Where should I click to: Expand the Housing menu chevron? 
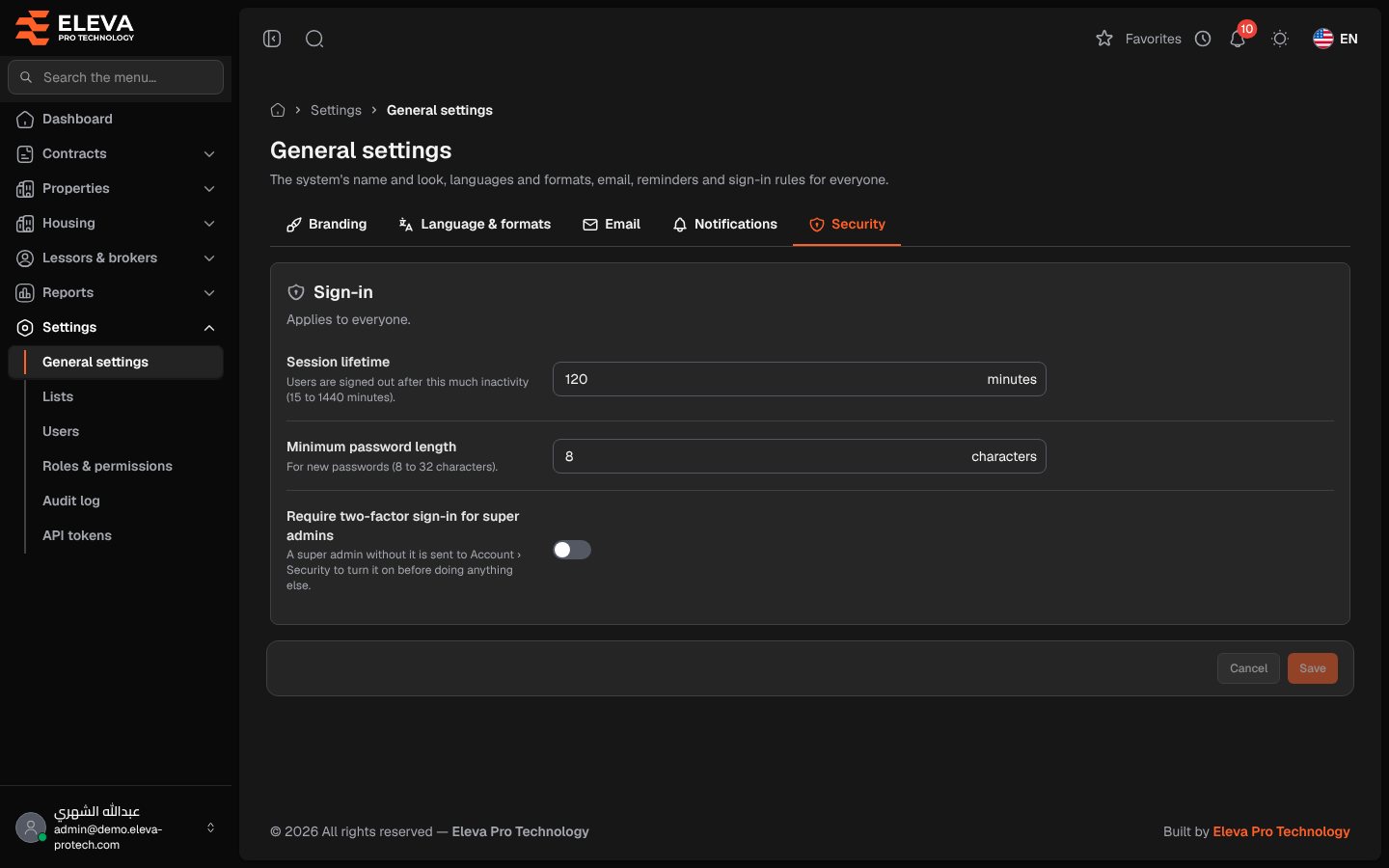[x=209, y=223]
